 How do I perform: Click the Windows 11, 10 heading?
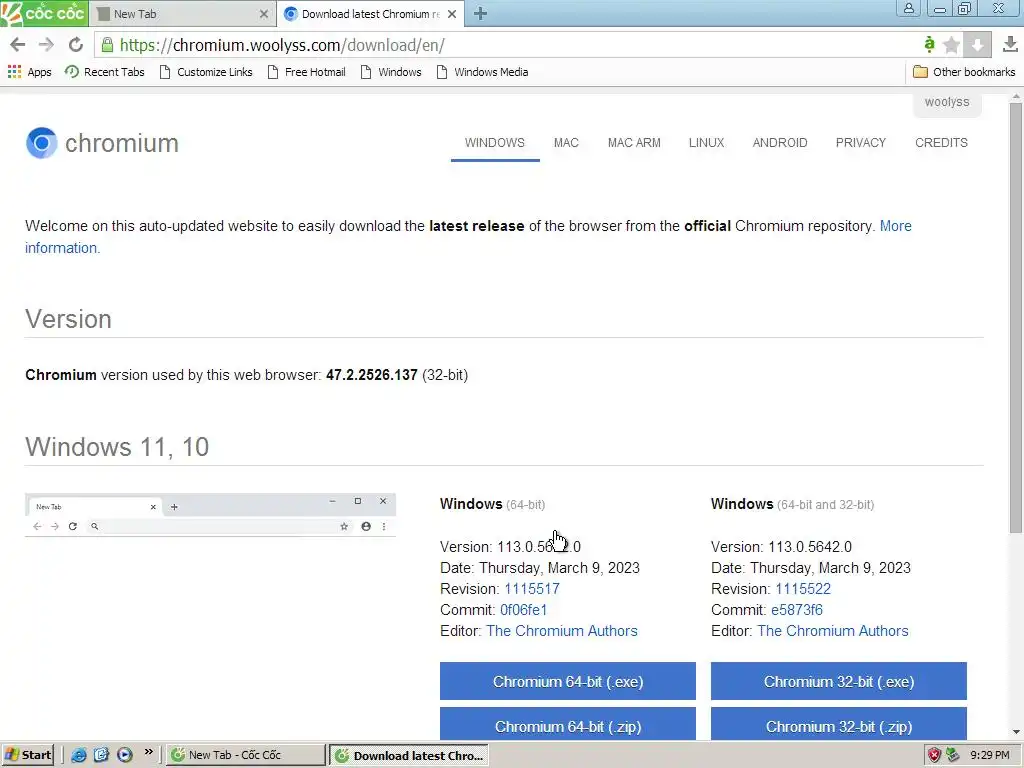tap(117, 447)
